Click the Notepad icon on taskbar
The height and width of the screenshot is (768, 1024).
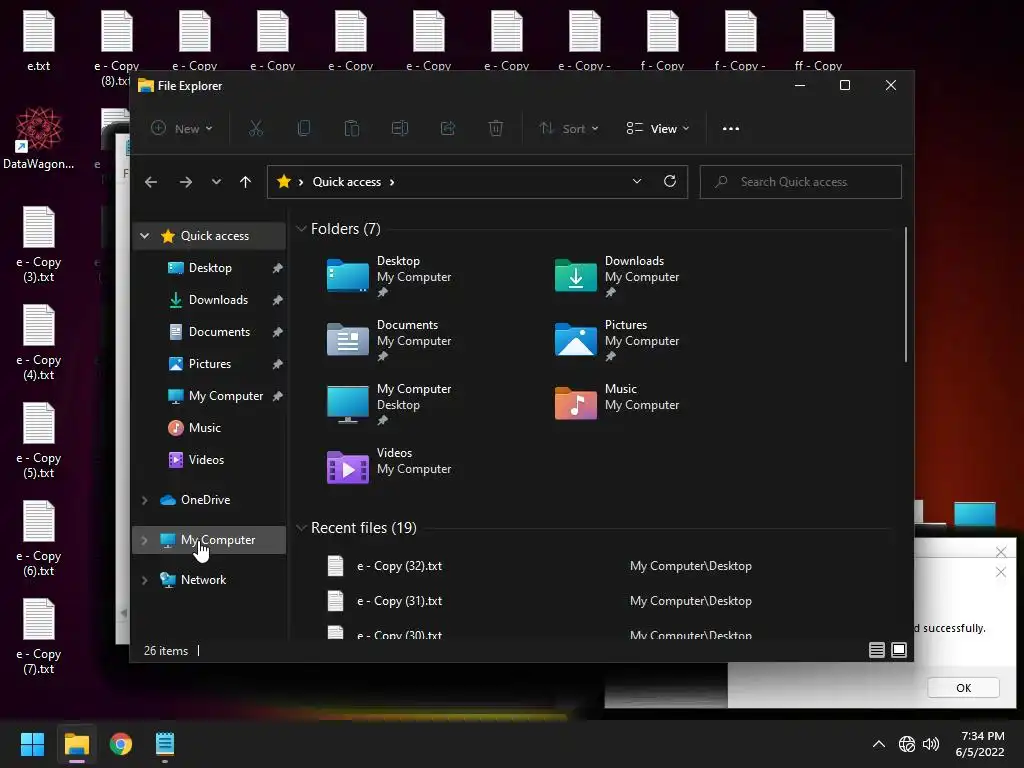coord(165,744)
